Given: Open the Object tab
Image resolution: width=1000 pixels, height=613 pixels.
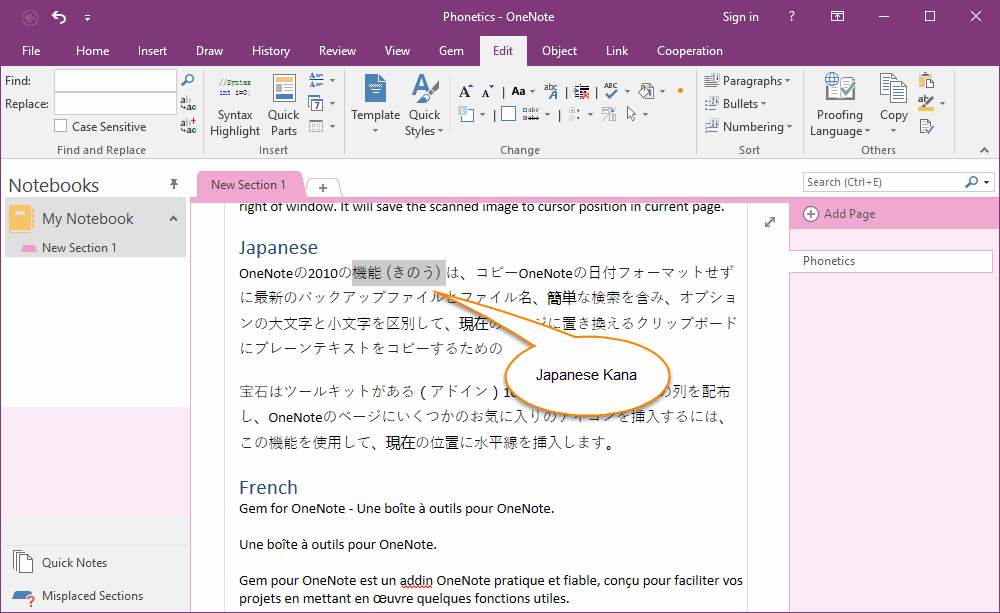Looking at the screenshot, I should tap(559, 51).
